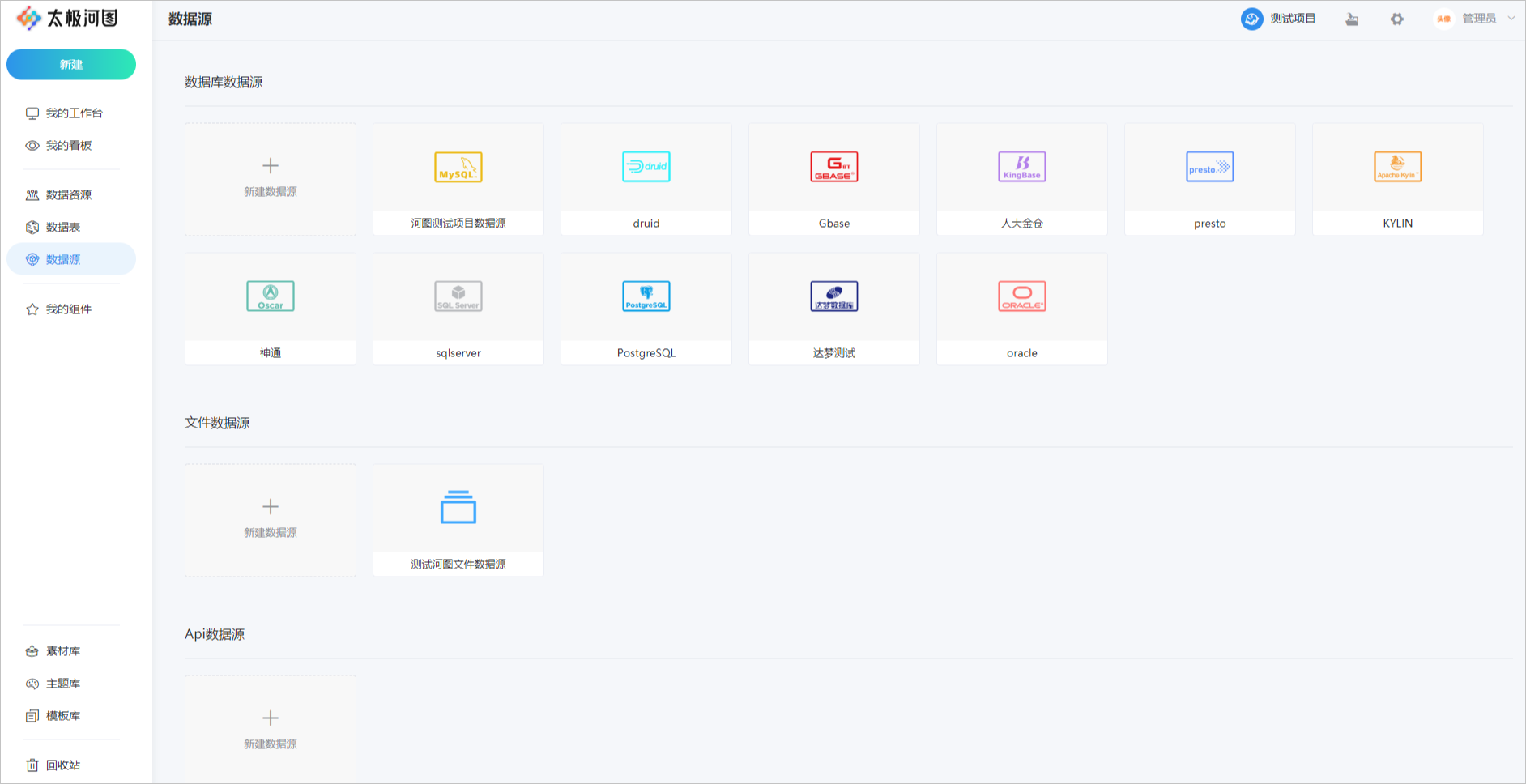Open the 测试河图文件数据源 file icon

pos(458,507)
